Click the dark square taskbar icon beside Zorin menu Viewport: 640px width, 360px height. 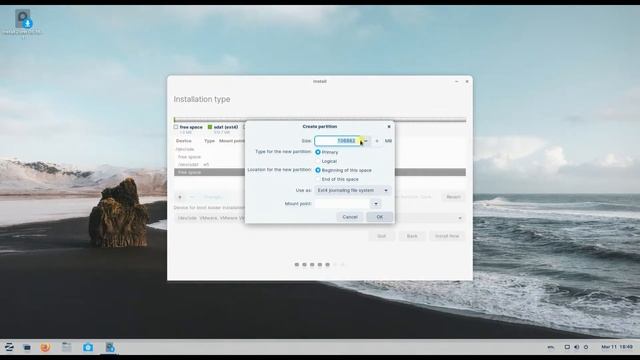27,347
